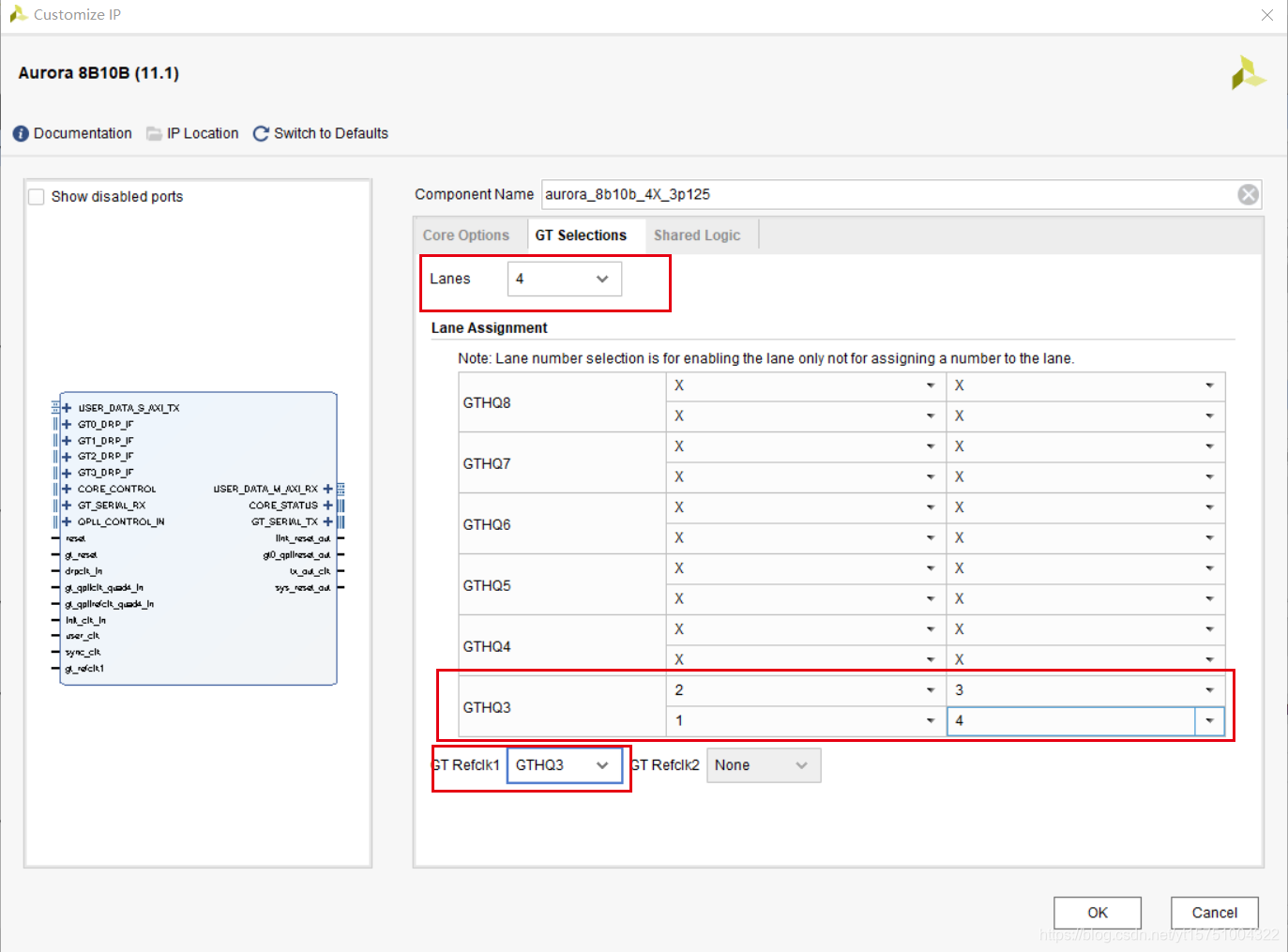
Task: Click the Lane Assignment heading
Action: click(489, 328)
